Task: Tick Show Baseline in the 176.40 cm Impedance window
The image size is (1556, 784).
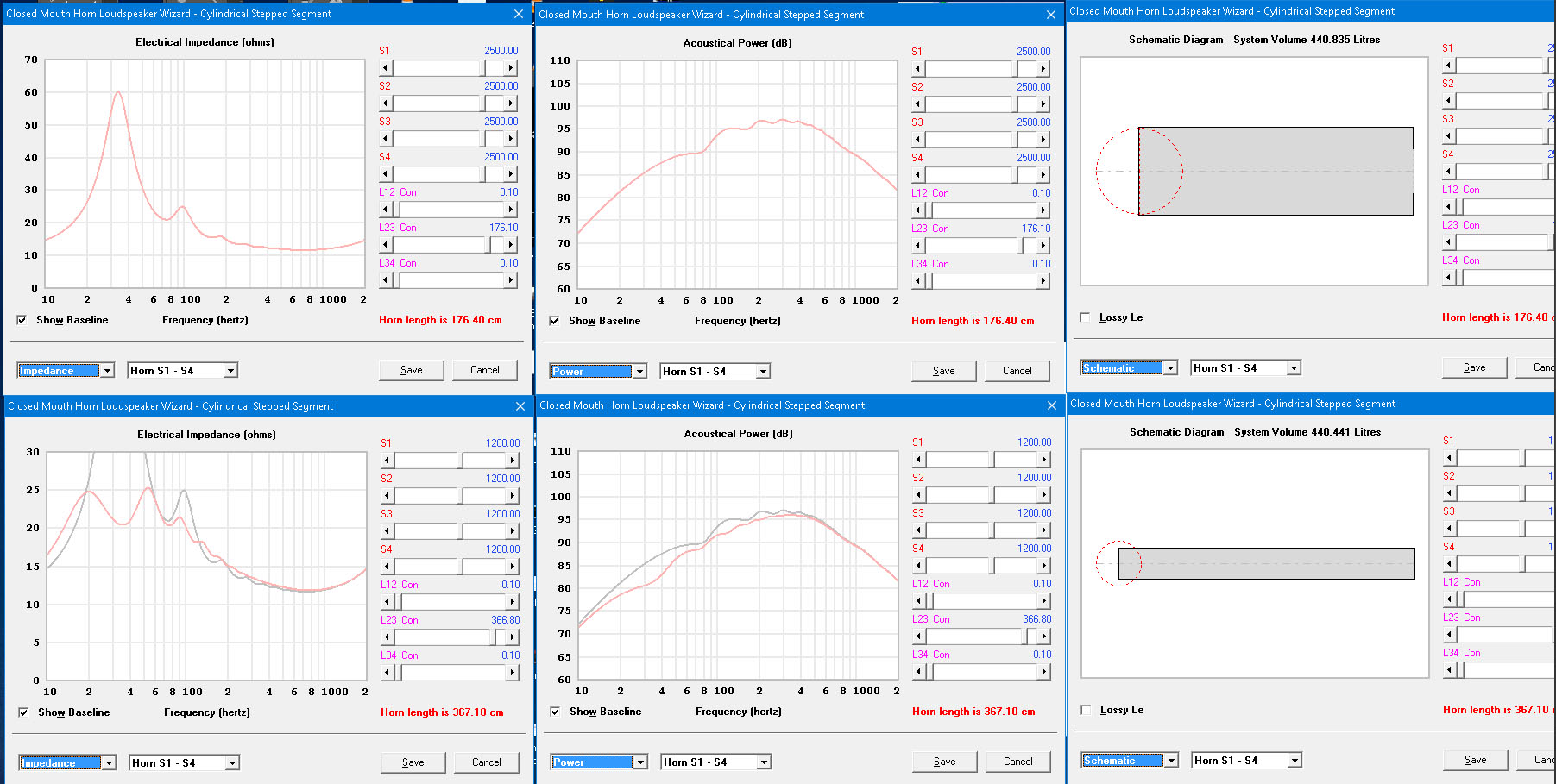Action: (22, 320)
